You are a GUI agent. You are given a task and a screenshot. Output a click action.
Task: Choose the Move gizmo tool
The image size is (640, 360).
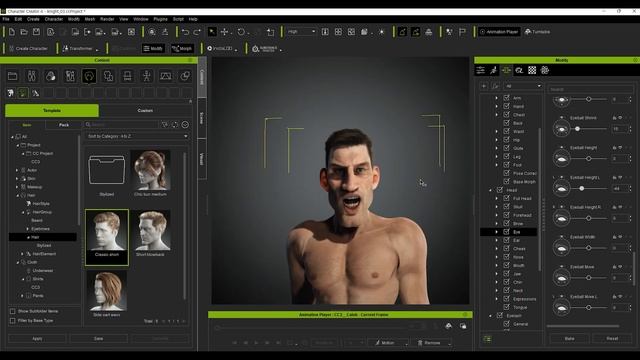[x=224, y=32]
